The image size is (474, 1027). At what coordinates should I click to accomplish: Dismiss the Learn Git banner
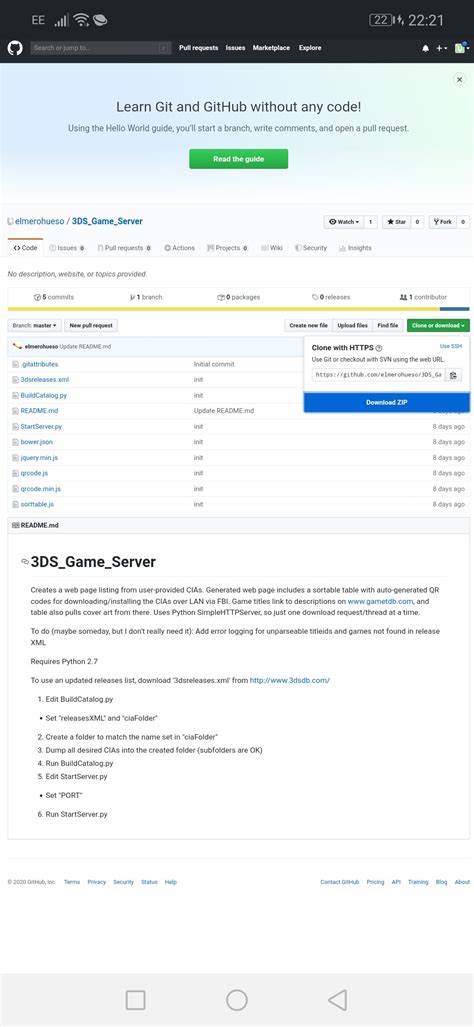(x=460, y=79)
